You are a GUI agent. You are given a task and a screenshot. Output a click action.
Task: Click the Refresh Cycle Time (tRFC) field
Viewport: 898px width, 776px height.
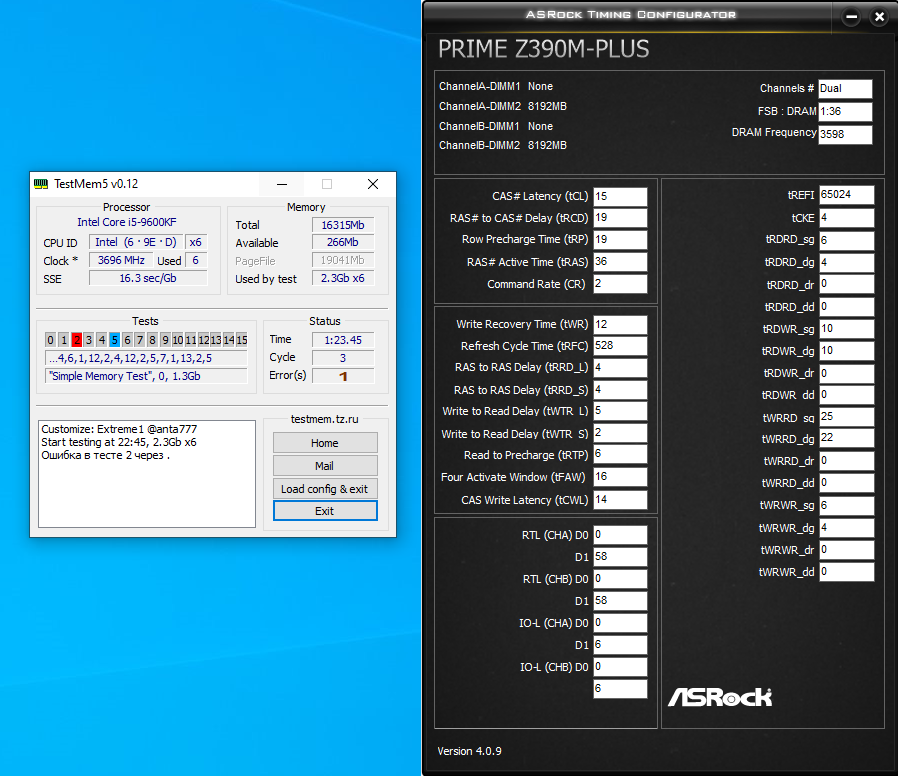(620, 346)
